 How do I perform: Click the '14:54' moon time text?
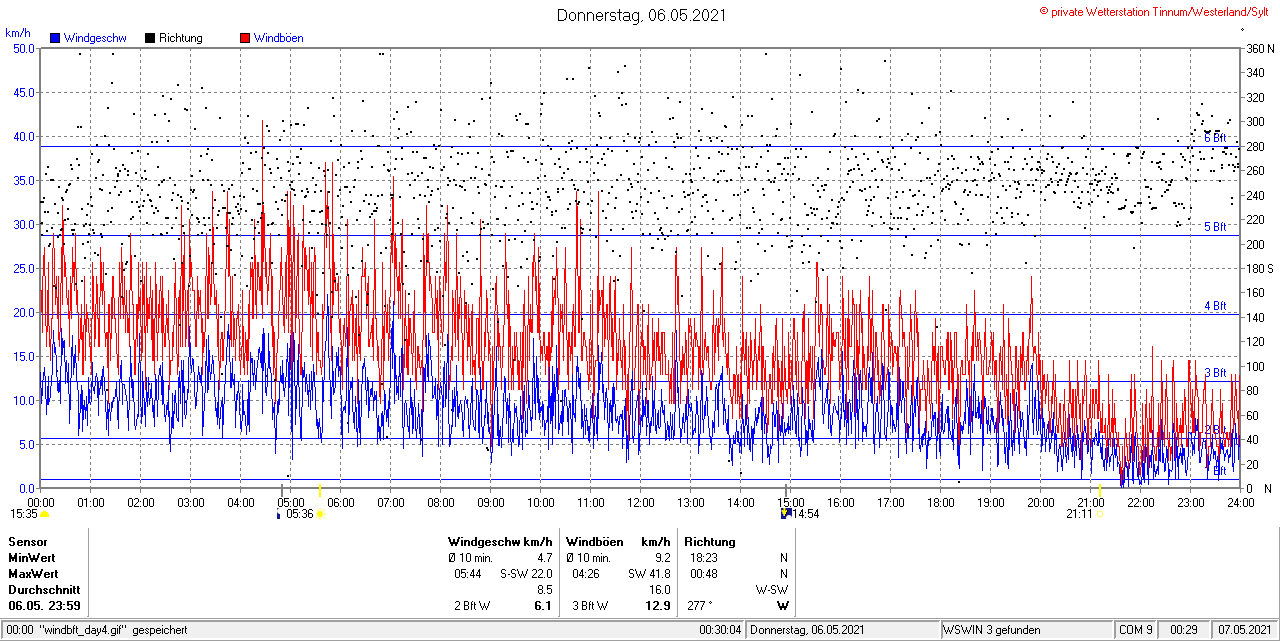click(806, 514)
